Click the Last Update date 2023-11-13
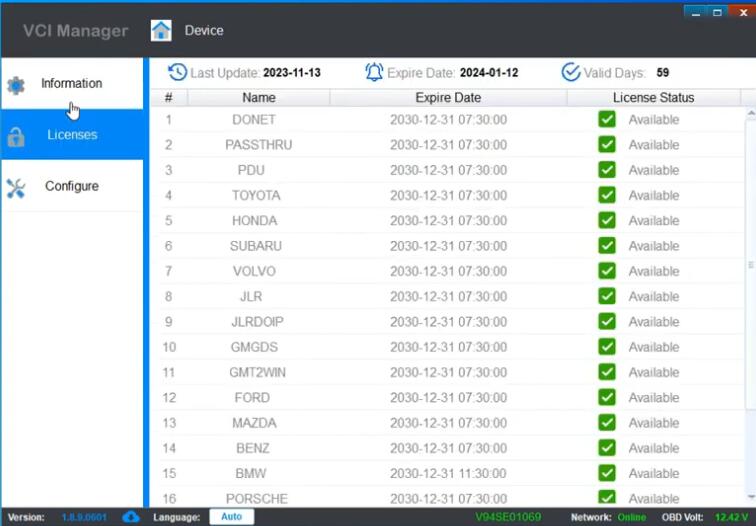 click(292, 73)
